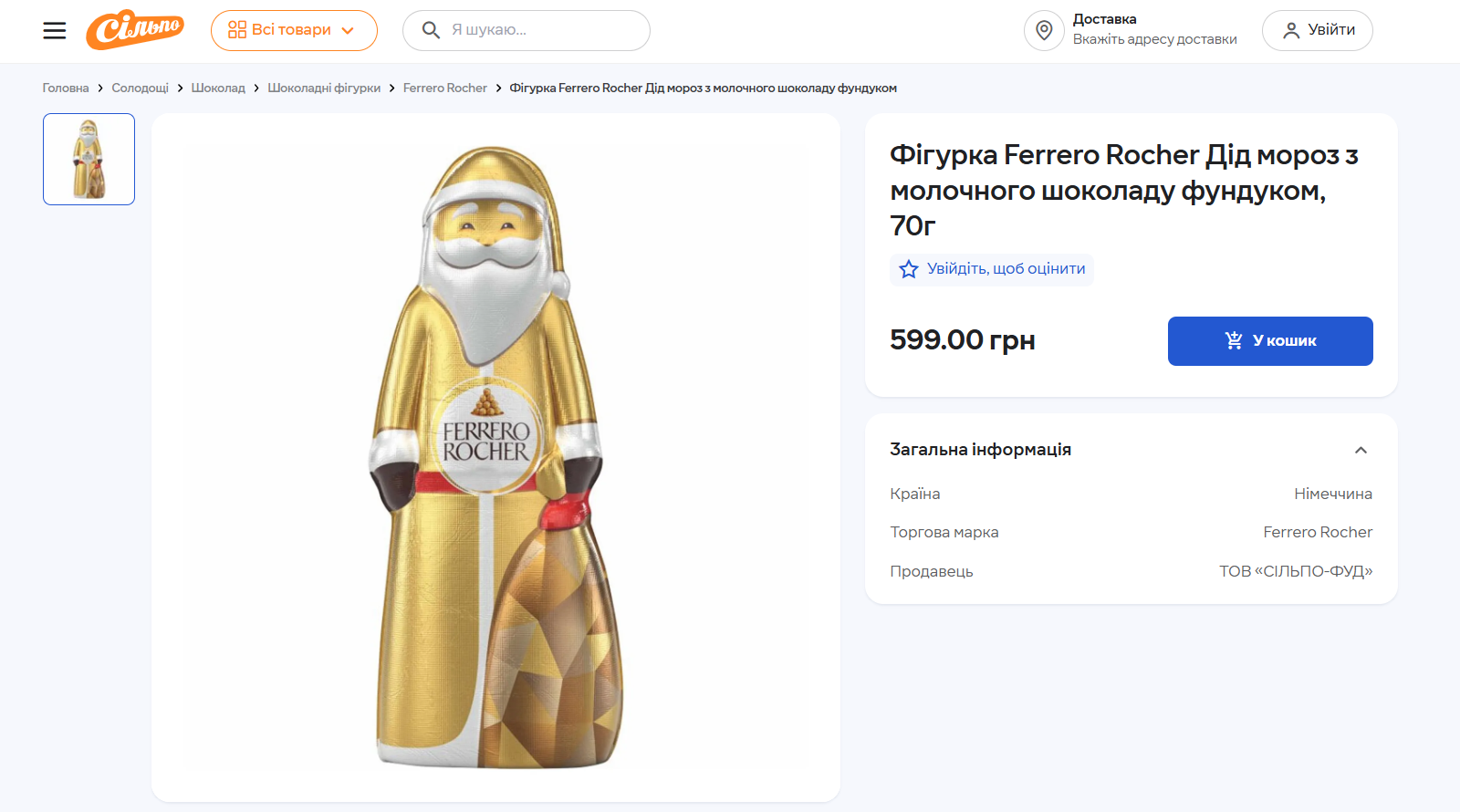Click the grid icon in Всі товари
The image size is (1460, 812).
[237, 30]
